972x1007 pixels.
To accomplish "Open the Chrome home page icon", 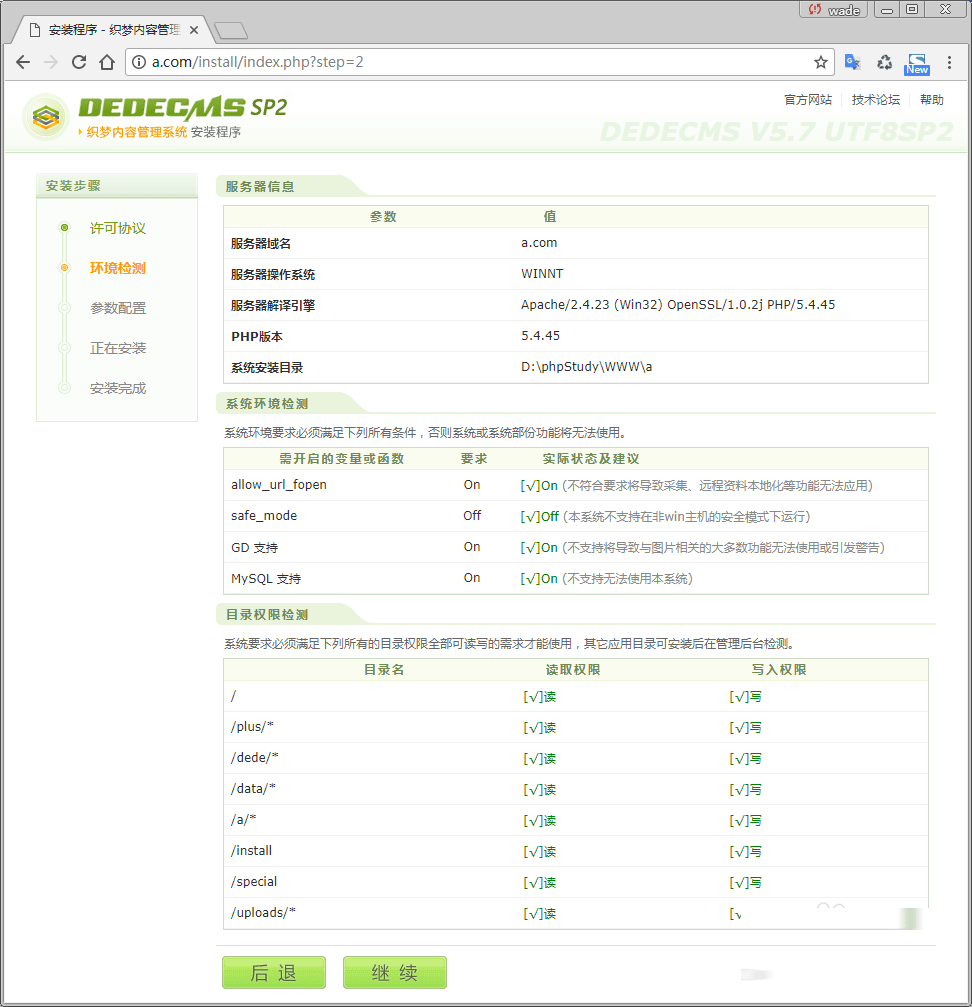I will click(x=110, y=61).
